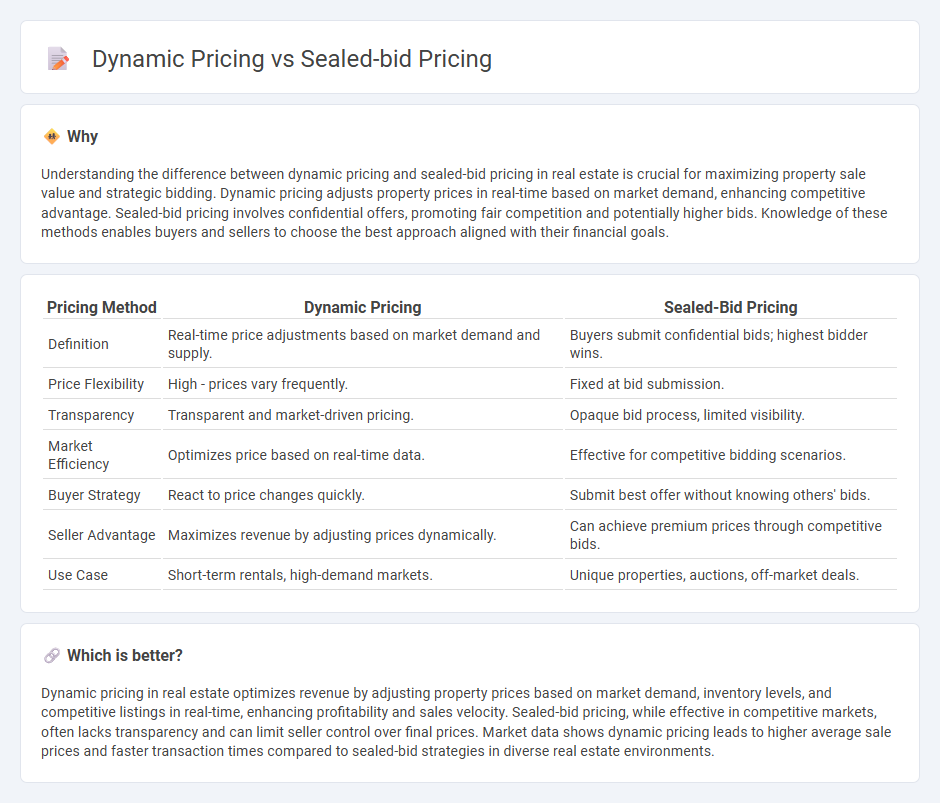The height and width of the screenshot is (803, 940).
Task: Click cell 'React to price changes quickly.'
Action: tap(363, 495)
